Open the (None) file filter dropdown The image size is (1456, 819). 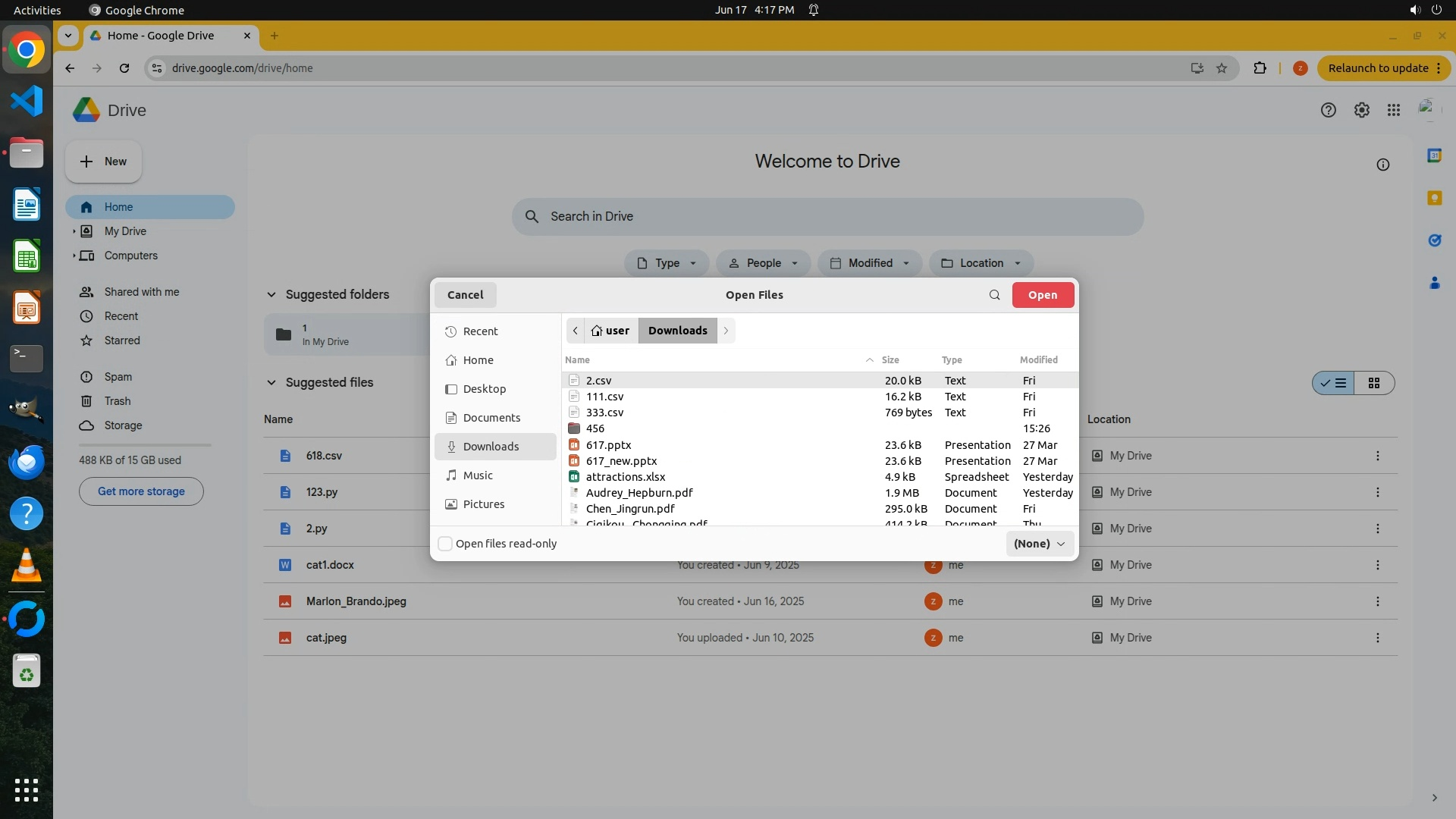tap(1039, 544)
